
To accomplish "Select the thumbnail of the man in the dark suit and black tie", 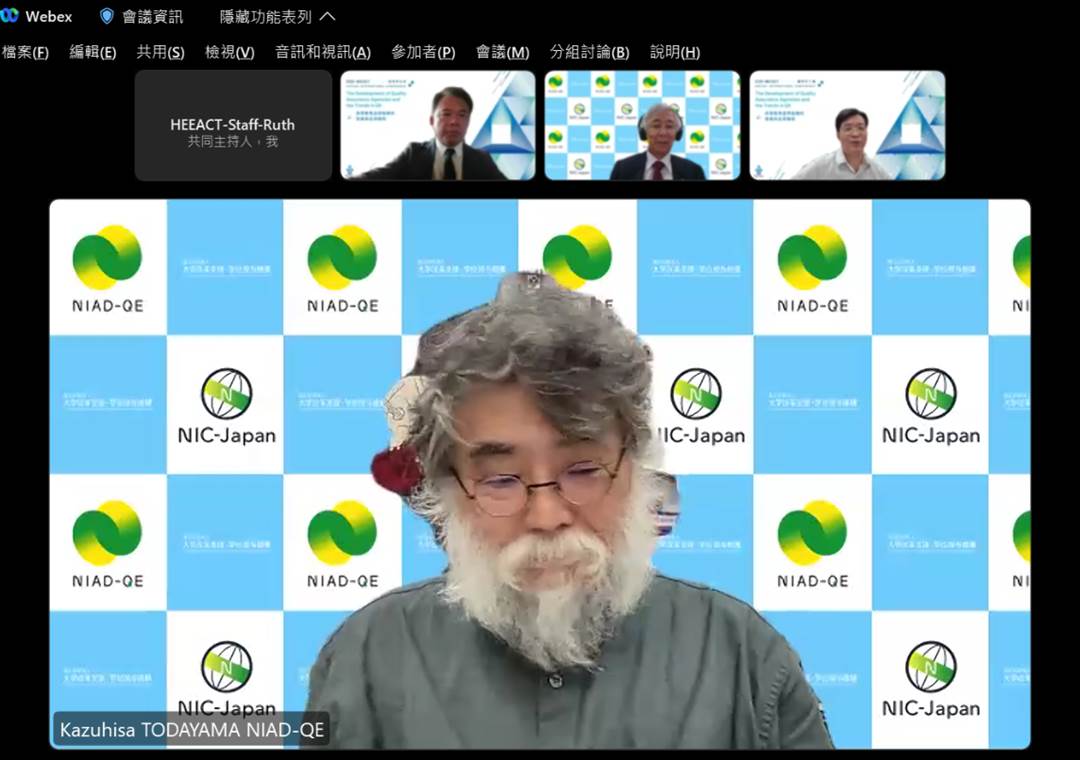I will pyautogui.click(x=437, y=125).
